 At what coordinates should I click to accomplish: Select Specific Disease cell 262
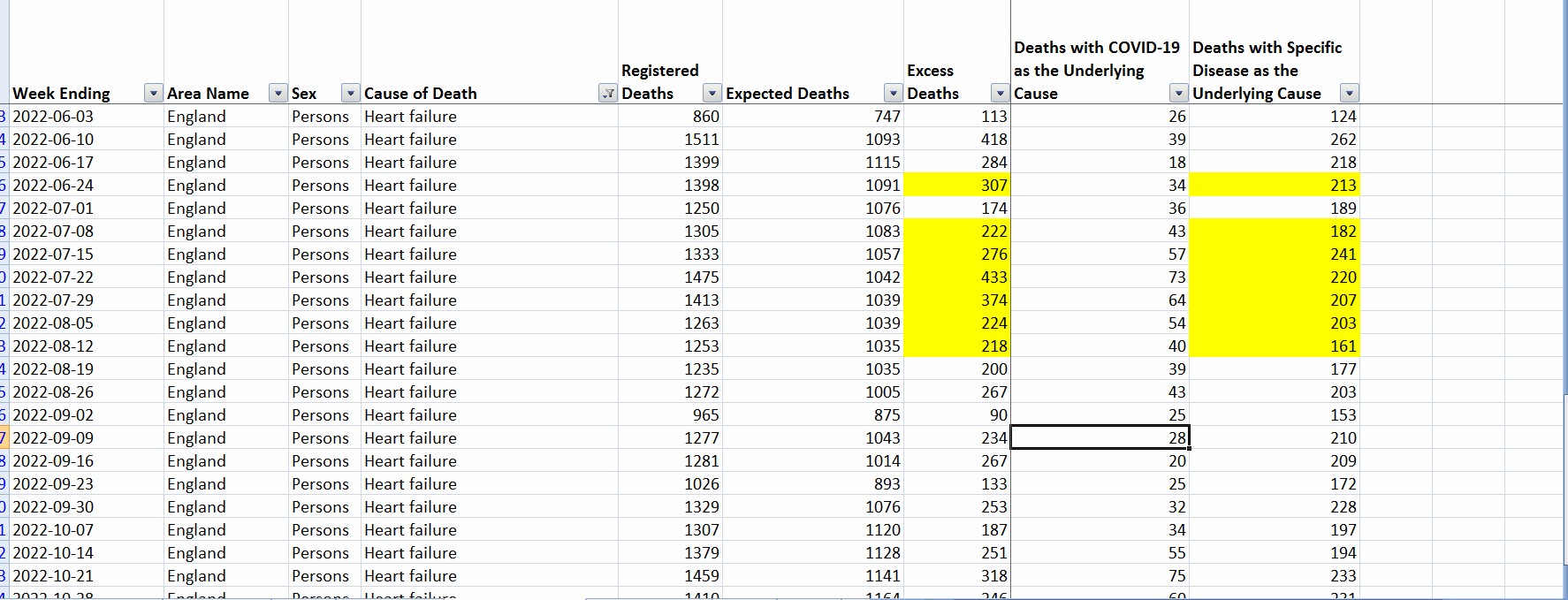[1275, 139]
